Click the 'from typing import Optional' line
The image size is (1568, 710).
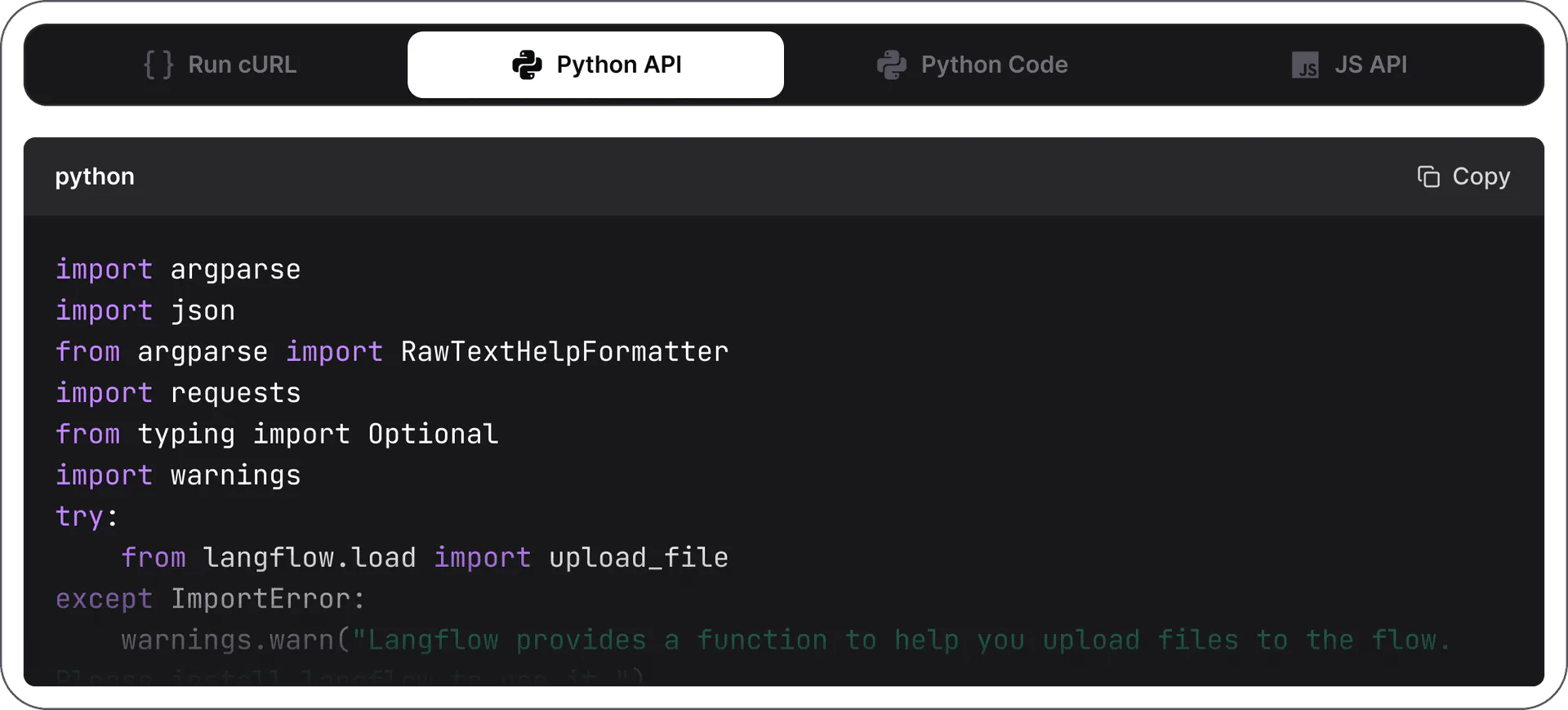point(277,434)
